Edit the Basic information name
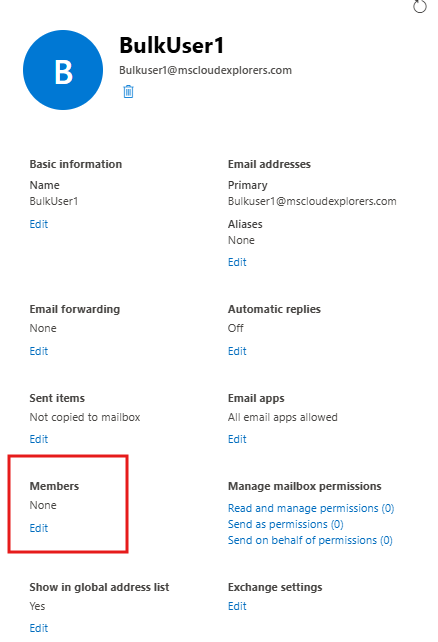This screenshot has width=438, height=642. click(39, 224)
